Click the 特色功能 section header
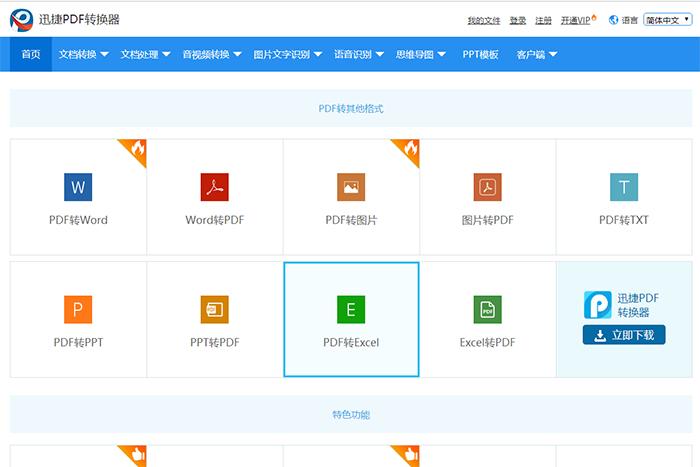The image size is (700, 467). pyautogui.click(x=351, y=415)
